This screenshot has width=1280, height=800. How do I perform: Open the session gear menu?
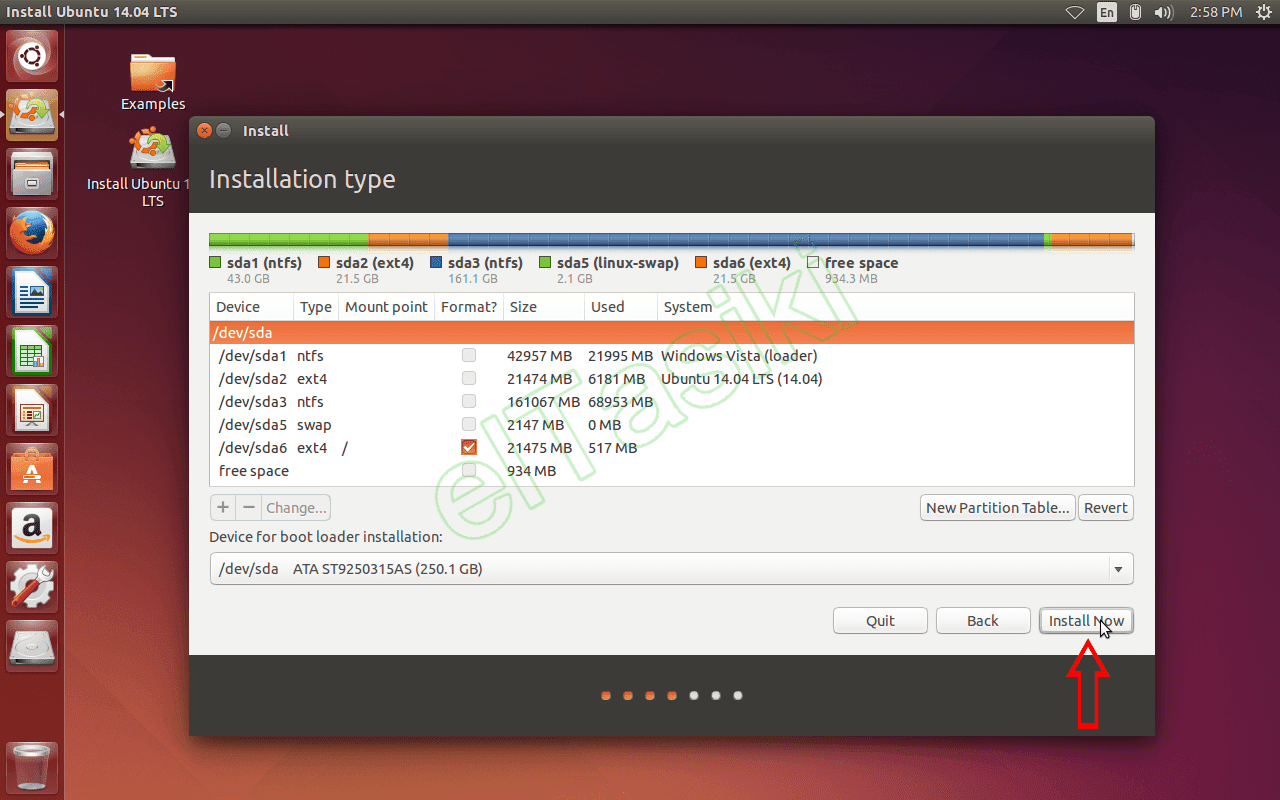pos(1262,12)
